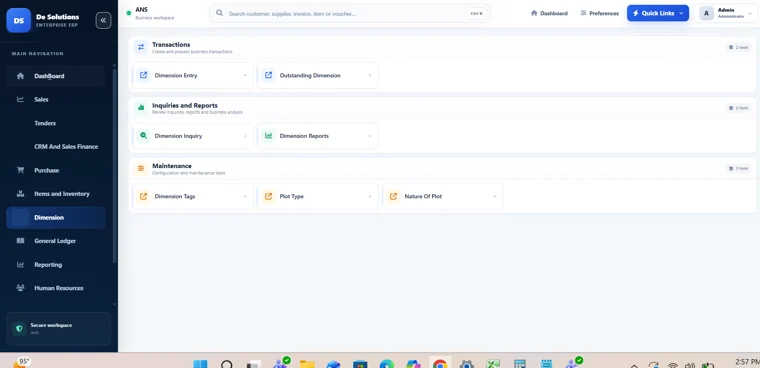Expand the Quick Links dropdown
The image size is (760, 368).
[658, 13]
